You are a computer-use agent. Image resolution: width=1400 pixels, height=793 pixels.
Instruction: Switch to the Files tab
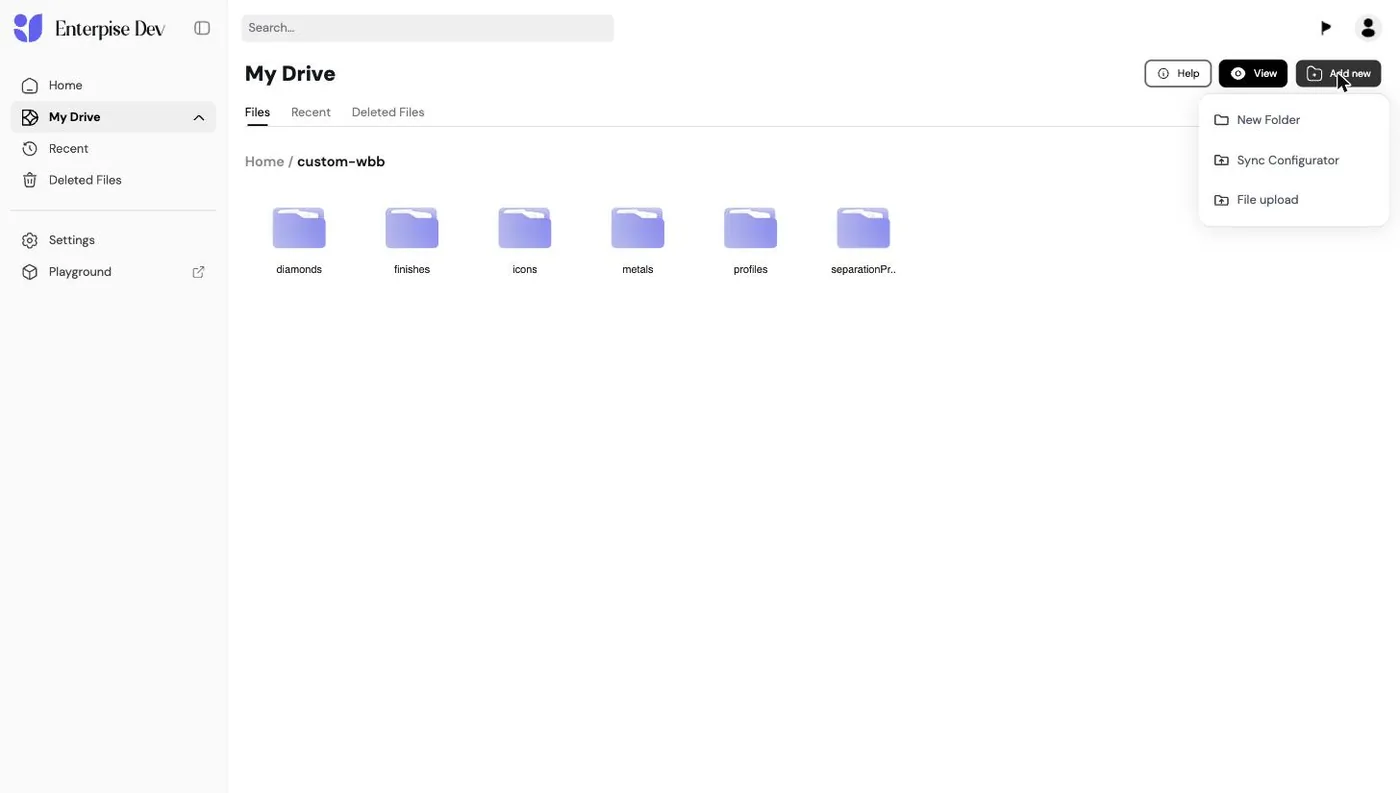[257, 112]
